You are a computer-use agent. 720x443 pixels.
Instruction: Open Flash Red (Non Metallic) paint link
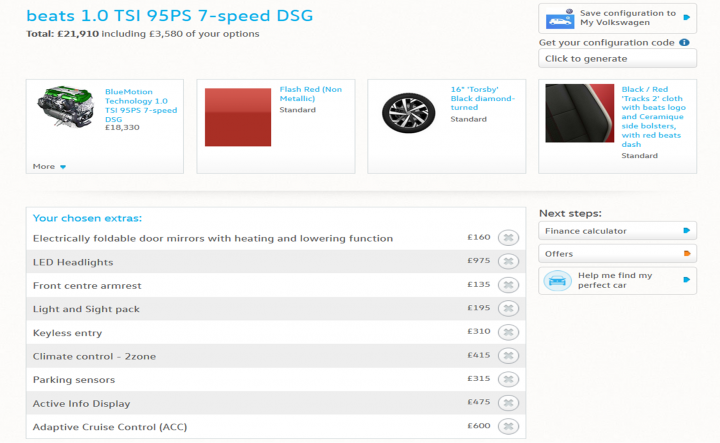[x=311, y=94]
